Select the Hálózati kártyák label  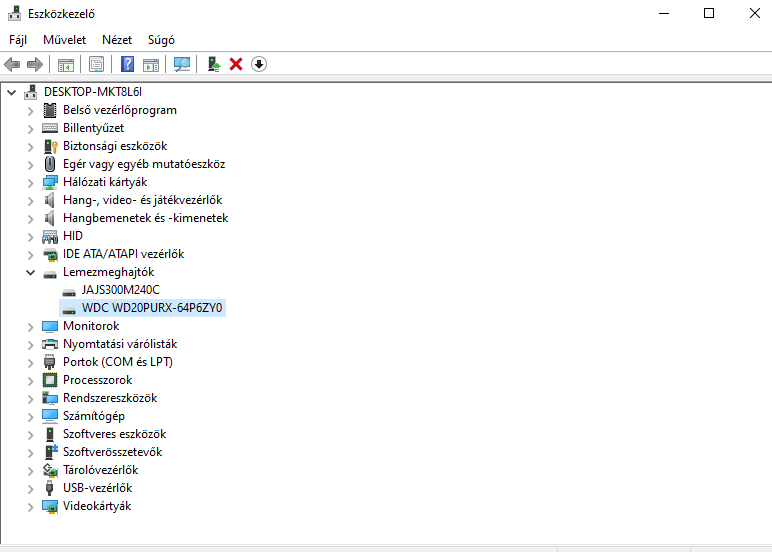coord(105,182)
